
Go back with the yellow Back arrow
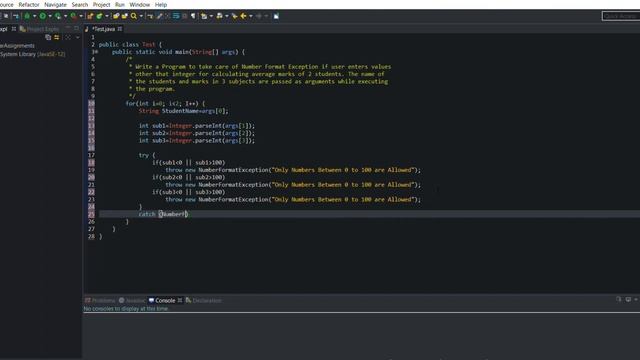(x=244, y=16)
